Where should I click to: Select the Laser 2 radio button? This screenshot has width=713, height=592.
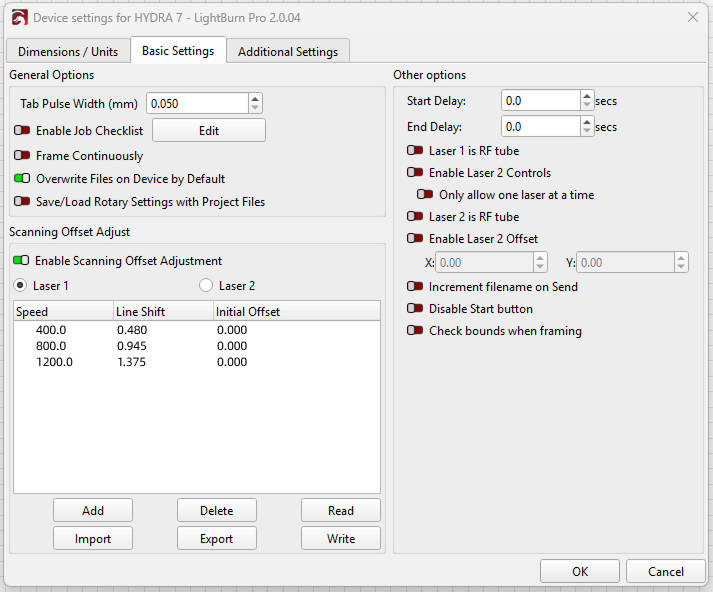[x=206, y=286]
